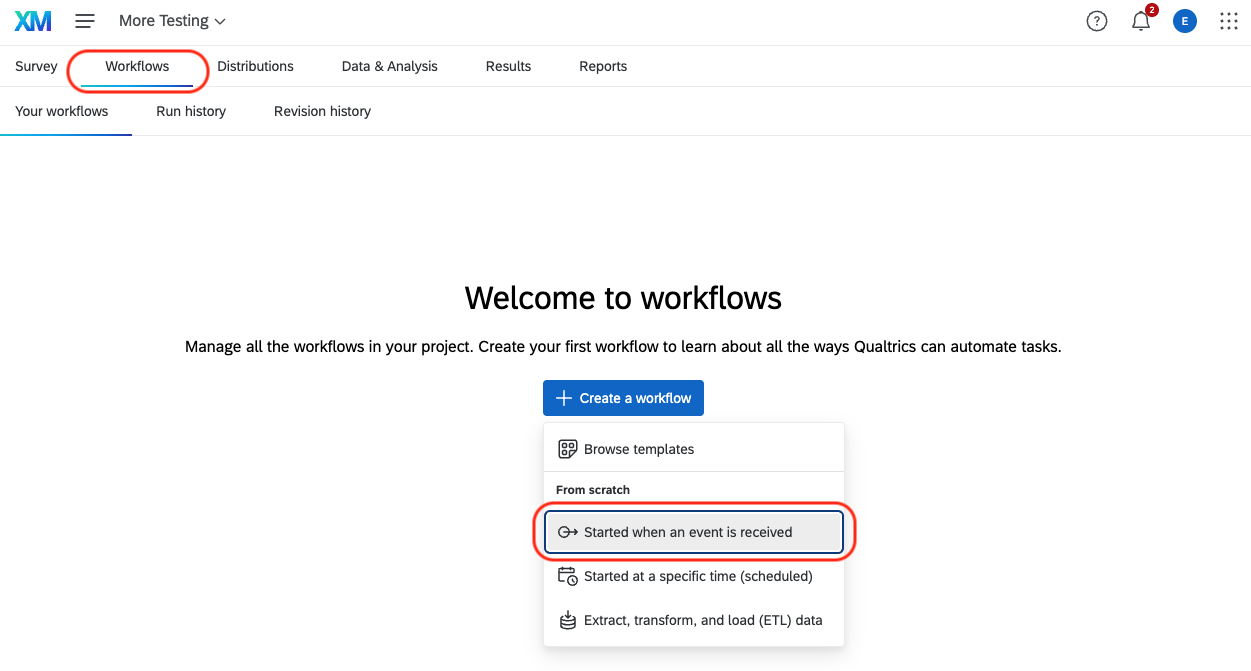Expand the More Testing project dropdown
This screenshot has height=671, width=1251.
172,21
